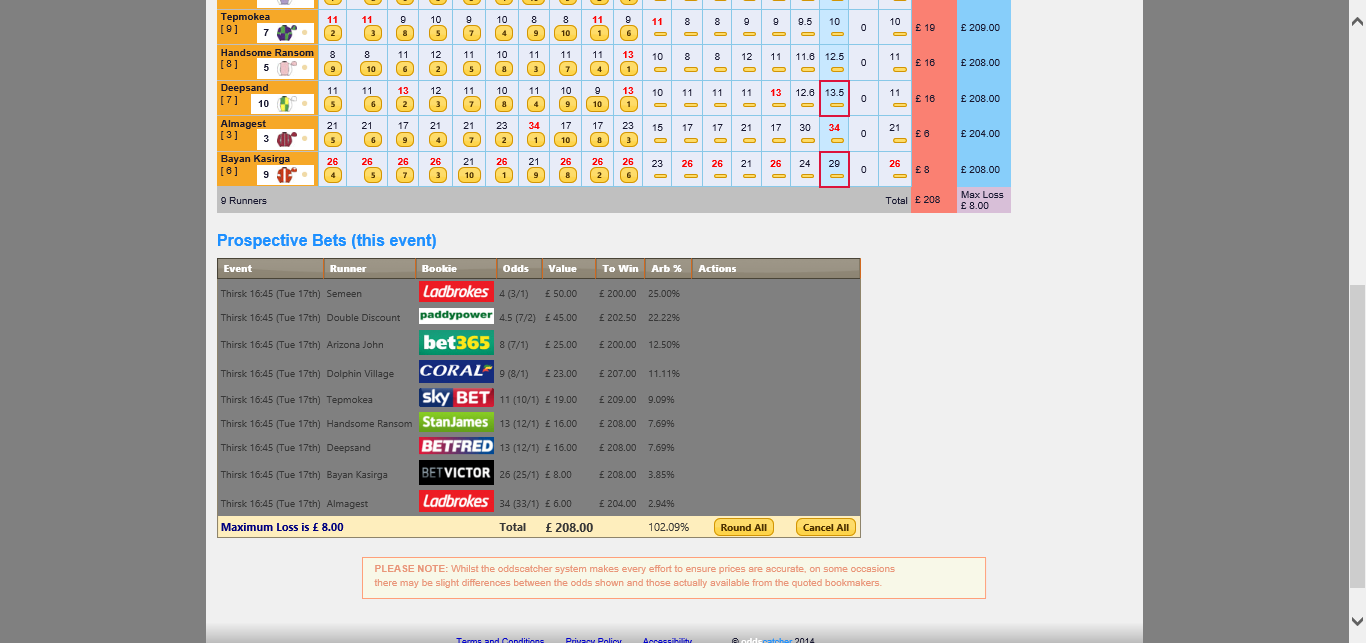Click Almagest's jockey silks icon
The image size is (1366, 643).
point(287,139)
